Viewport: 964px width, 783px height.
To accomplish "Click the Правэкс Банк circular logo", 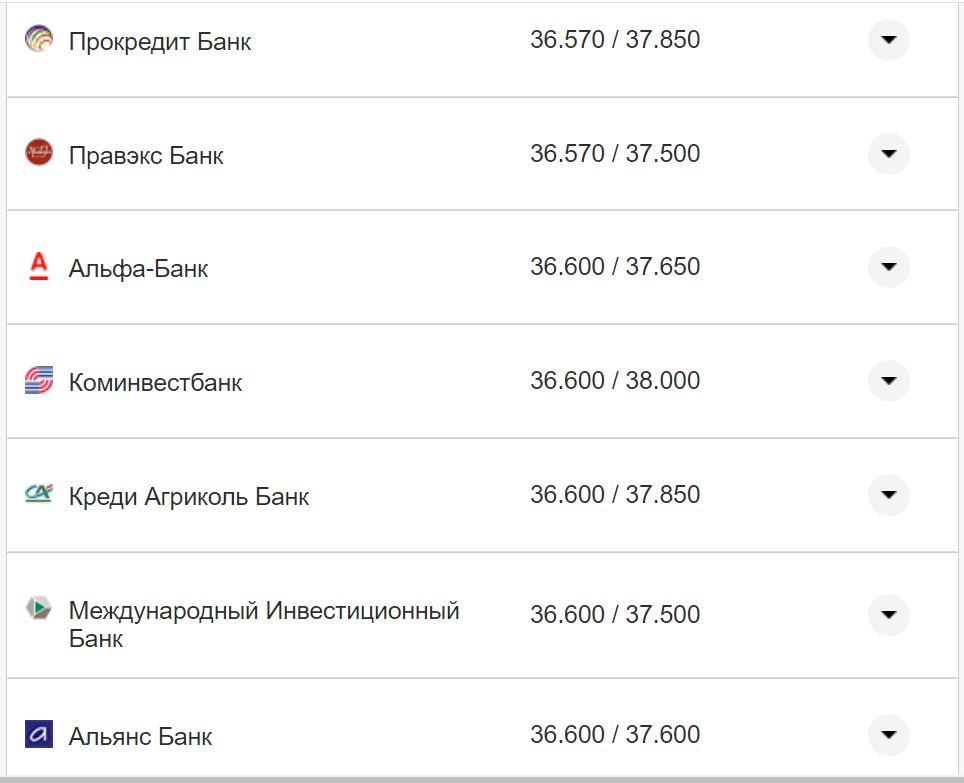I will click(38, 154).
